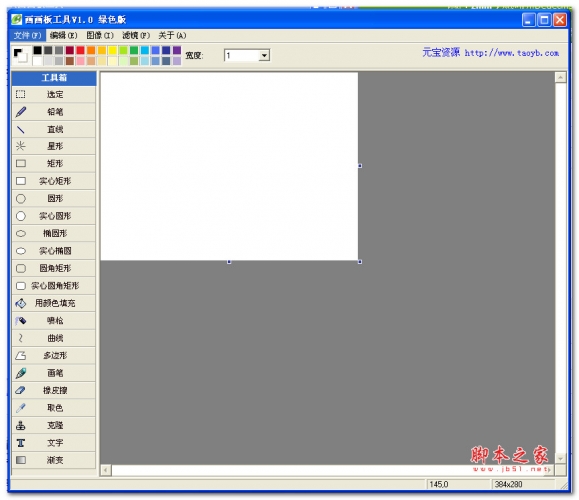Open the 关于(A) menu
Viewport: 579px width, 500px height.
[x=172, y=35]
